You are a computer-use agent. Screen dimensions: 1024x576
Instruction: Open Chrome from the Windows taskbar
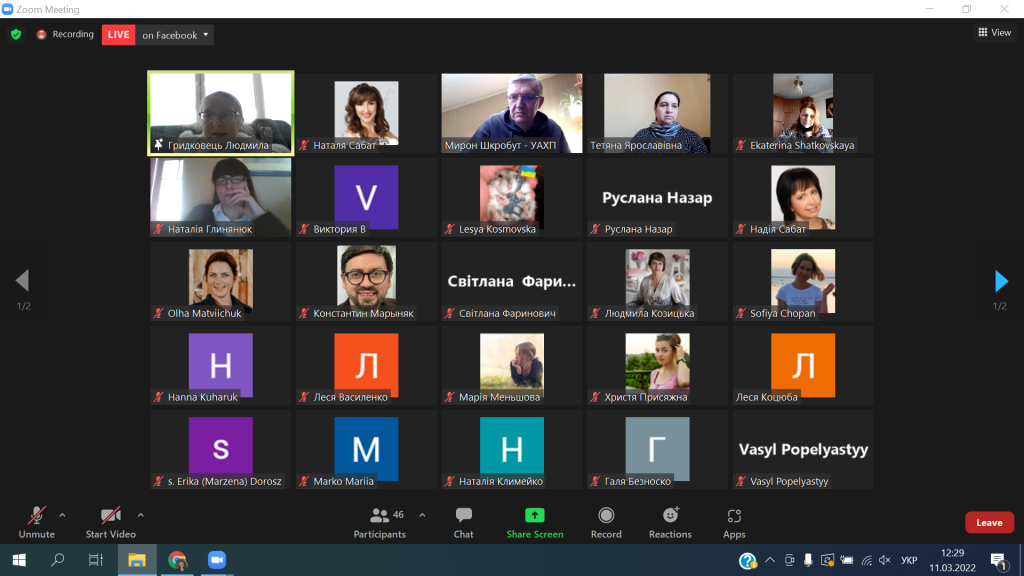177,560
